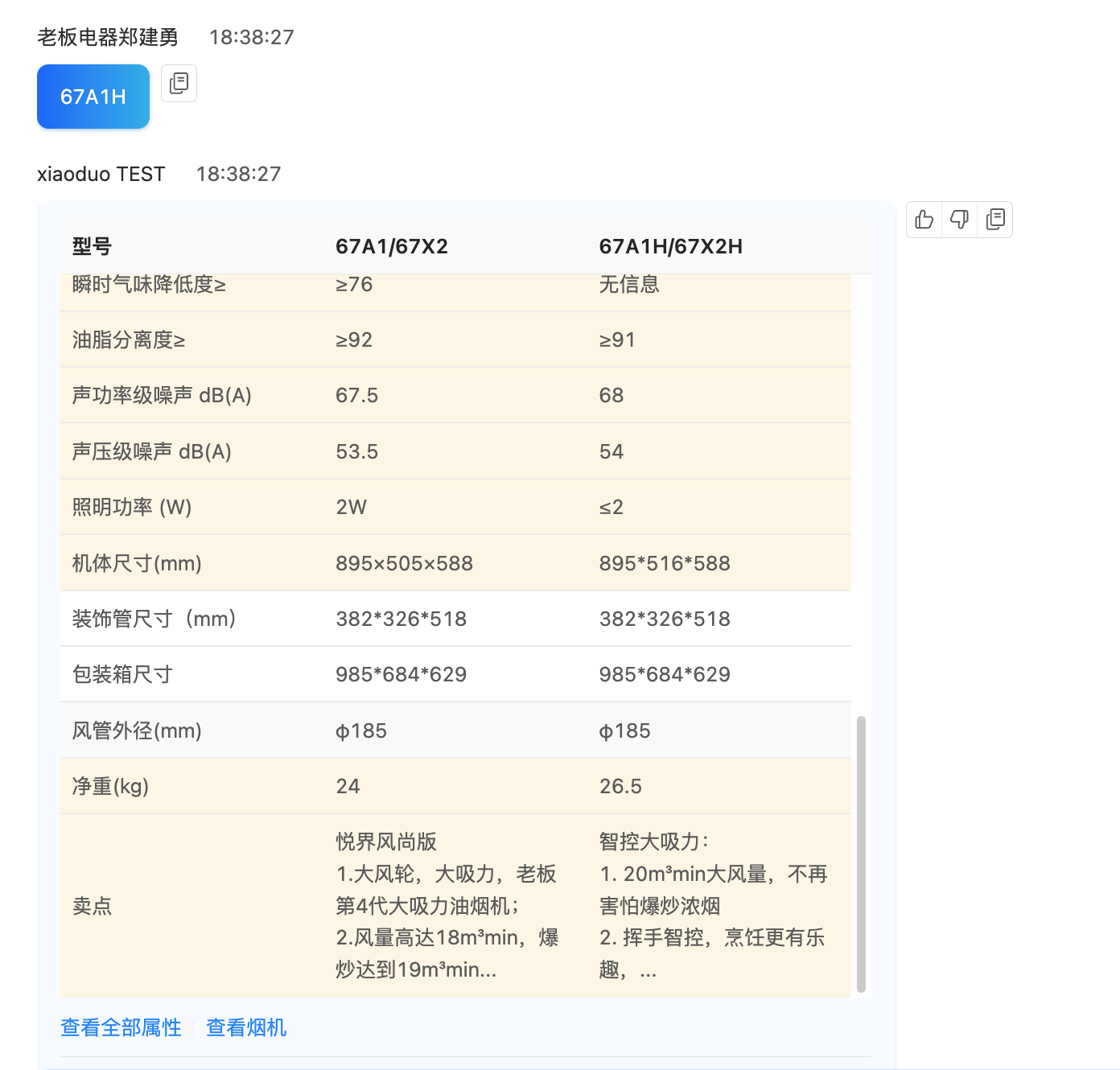Click the 净重(kg) row label

pos(111,786)
